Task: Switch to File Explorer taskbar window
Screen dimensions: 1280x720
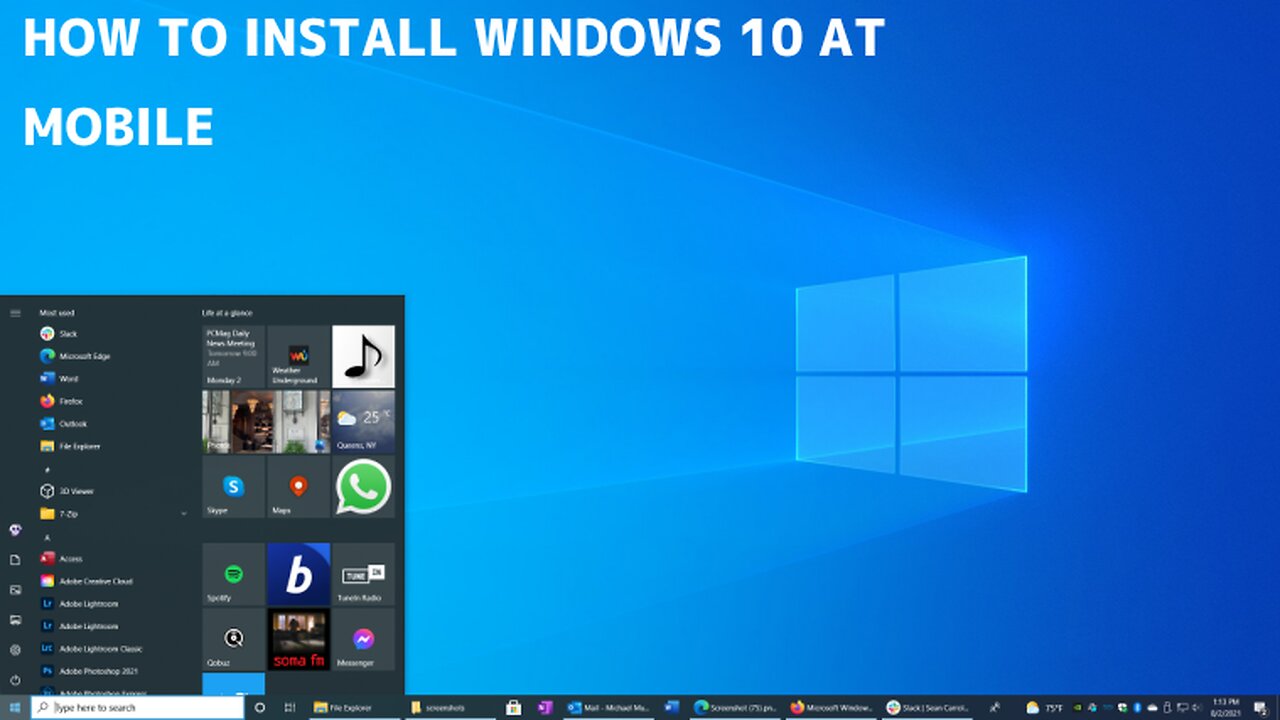Action: 355,707
